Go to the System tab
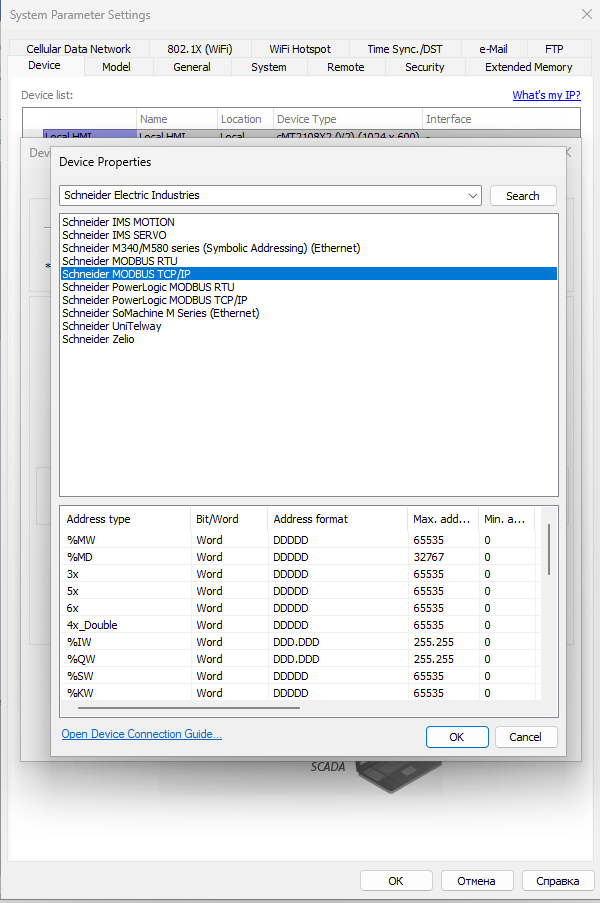 click(268, 67)
